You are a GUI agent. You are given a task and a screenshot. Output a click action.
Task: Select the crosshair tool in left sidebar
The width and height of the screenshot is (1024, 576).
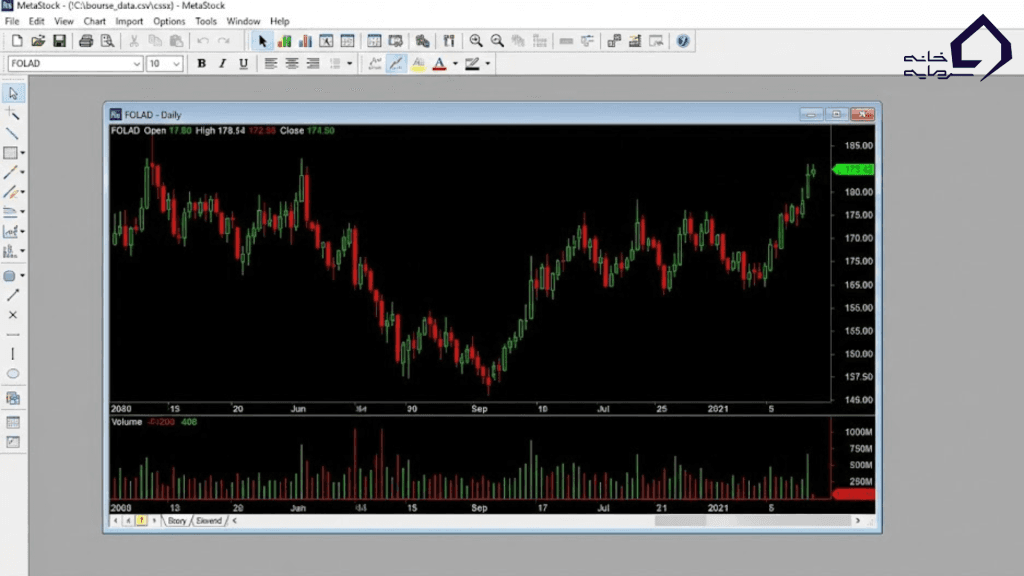(x=13, y=114)
